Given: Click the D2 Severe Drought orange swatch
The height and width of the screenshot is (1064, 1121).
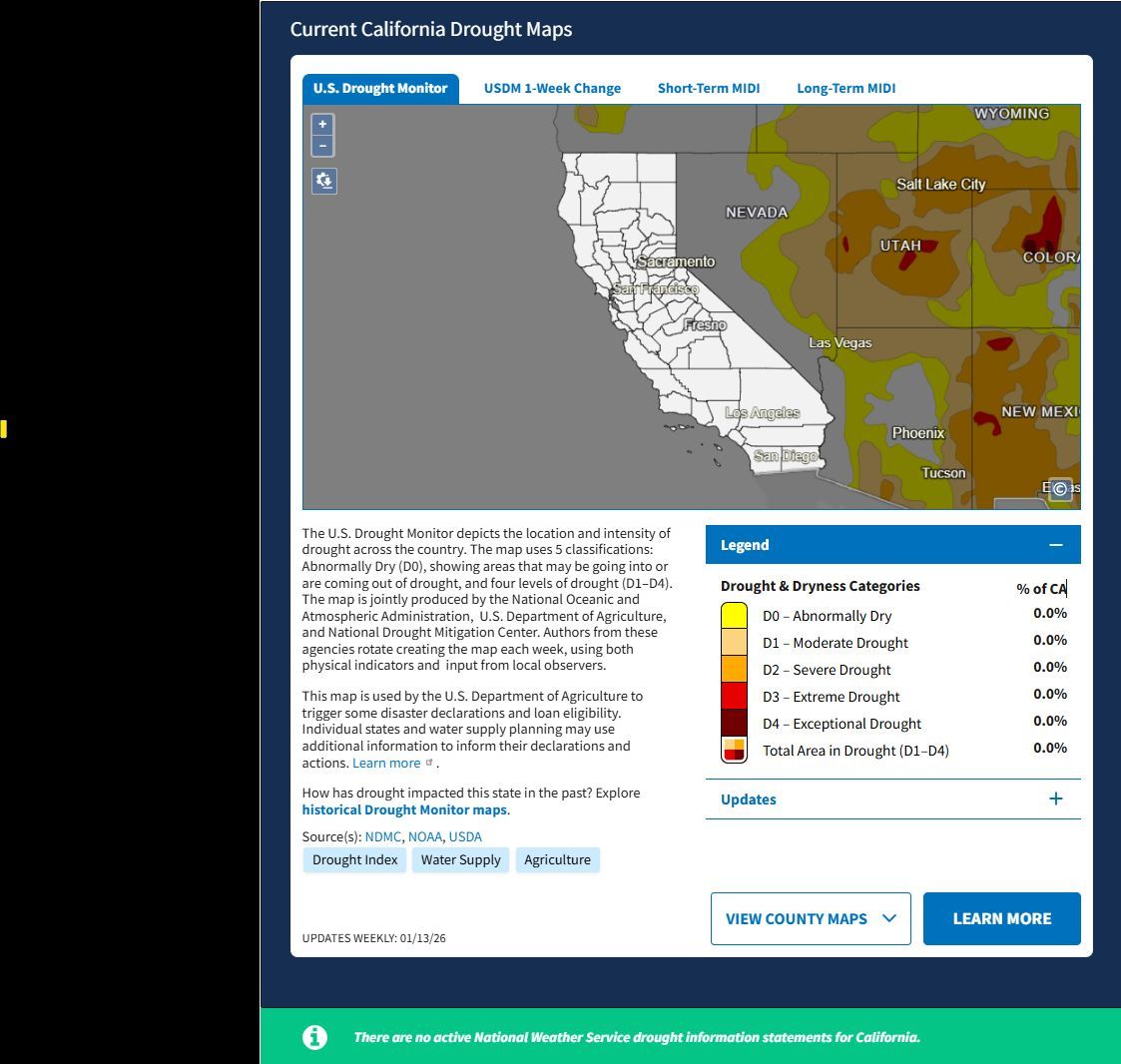Looking at the screenshot, I should coord(735,670).
